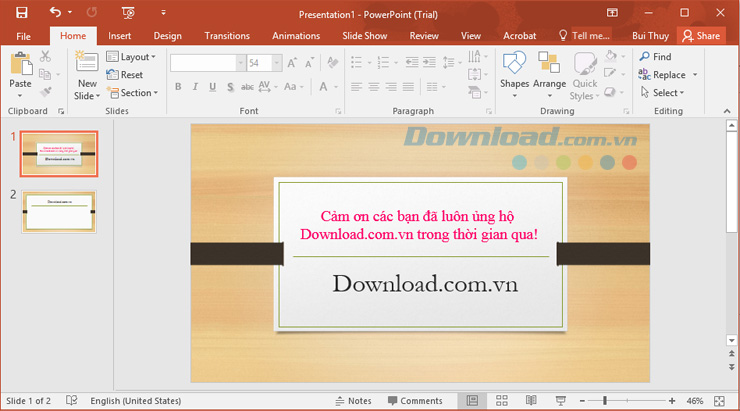Click the zoom slider handle

605,401
